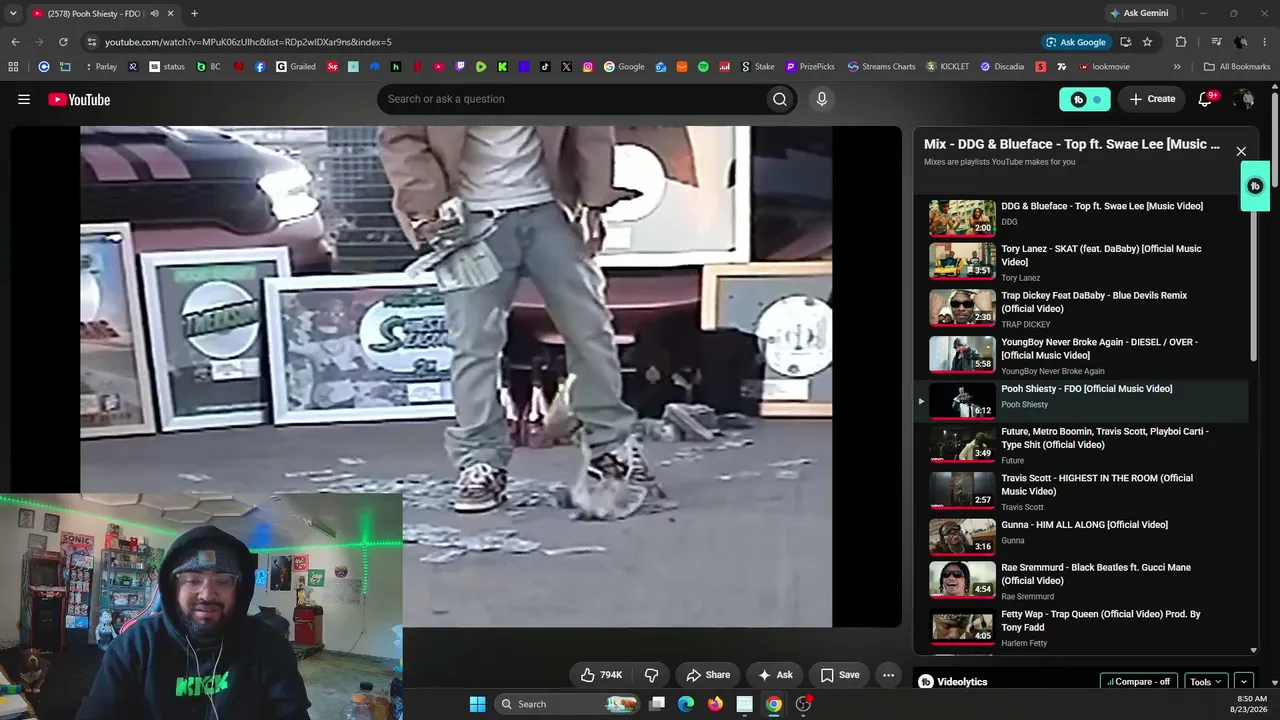
Task: Play Future - Type Shit playlist video
Action: 1080,445
